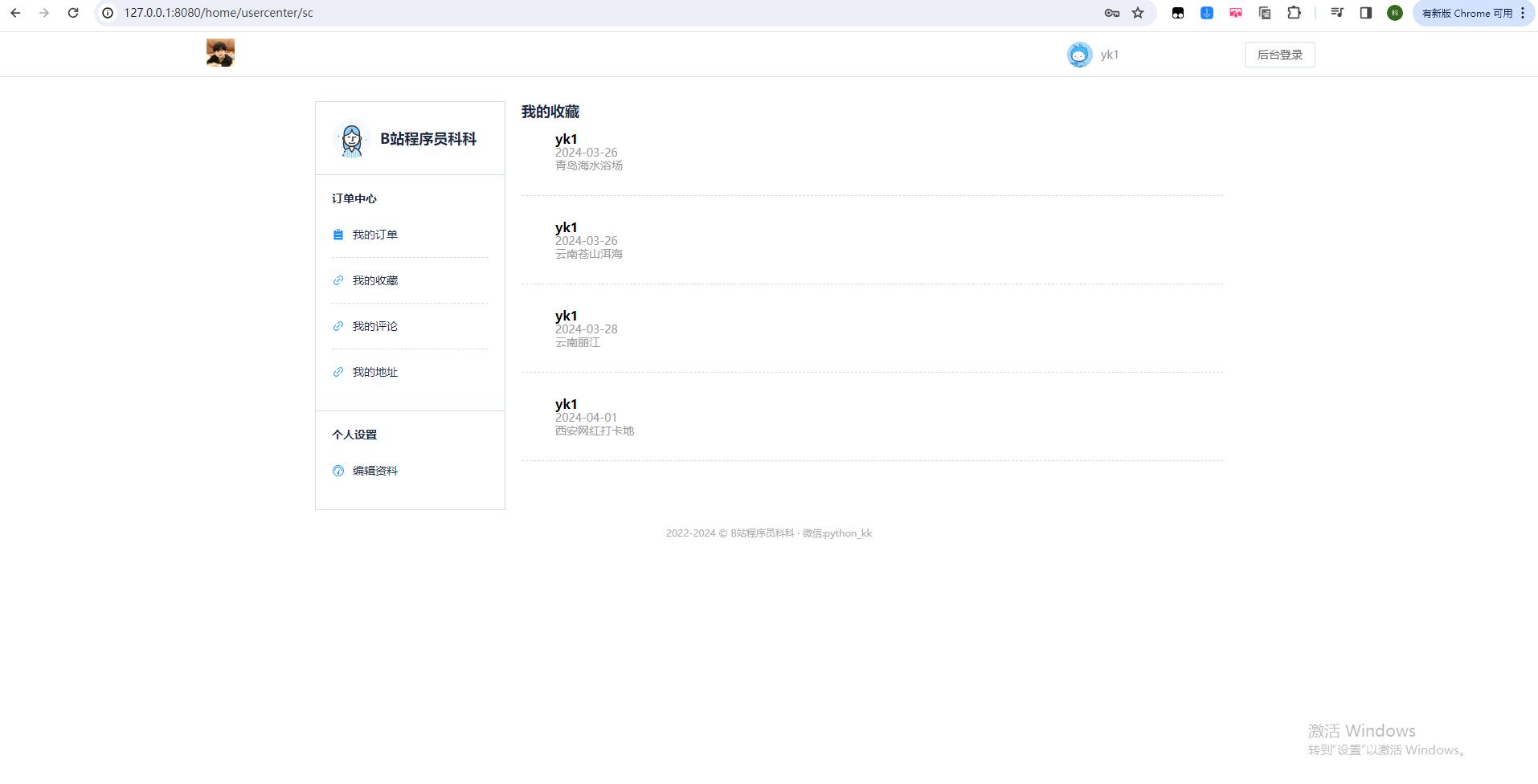Image resolution: width=1538 pixels, height=784 pixels.
Task: Click the pink extension icon in the toolbar
Action: pos(1236,13)
